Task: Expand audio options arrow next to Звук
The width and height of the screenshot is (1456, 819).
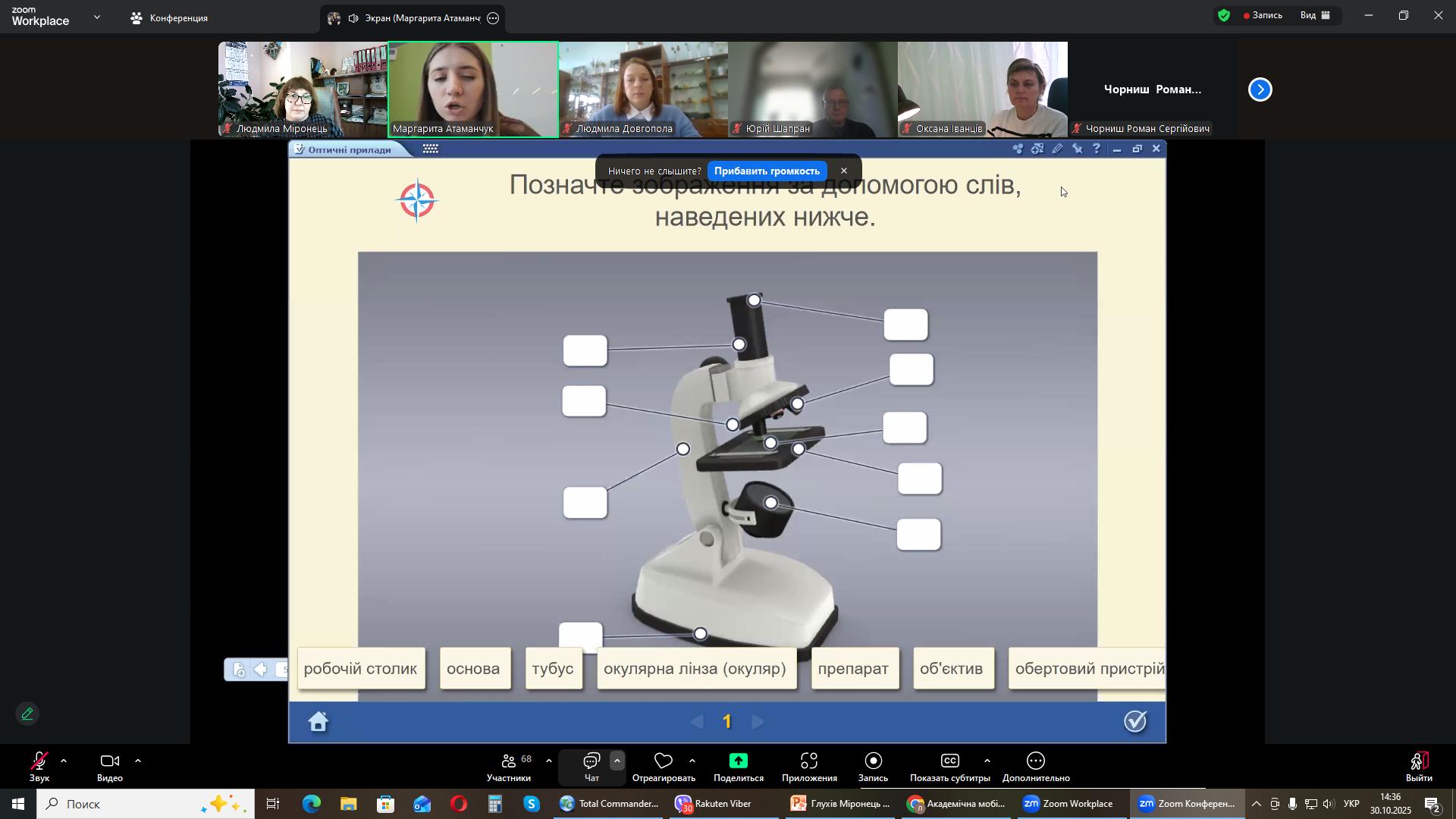Action: 64,761
